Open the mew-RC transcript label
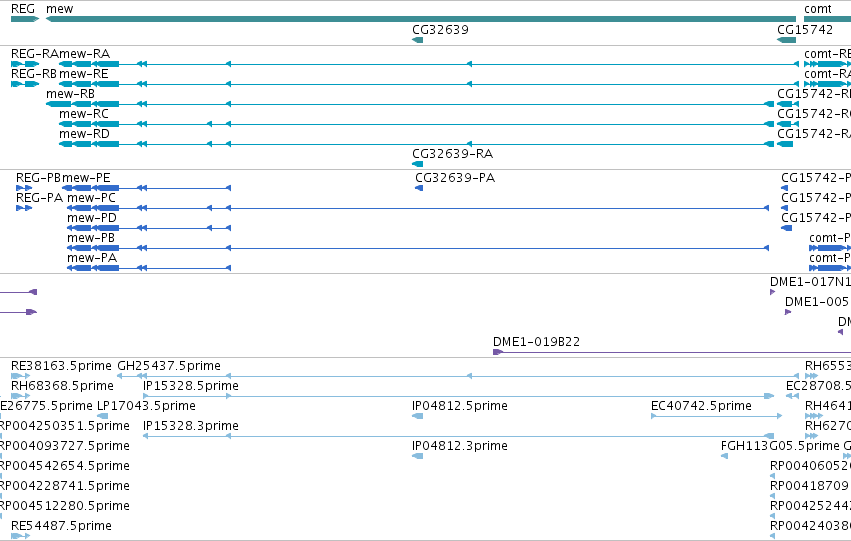 84,114
